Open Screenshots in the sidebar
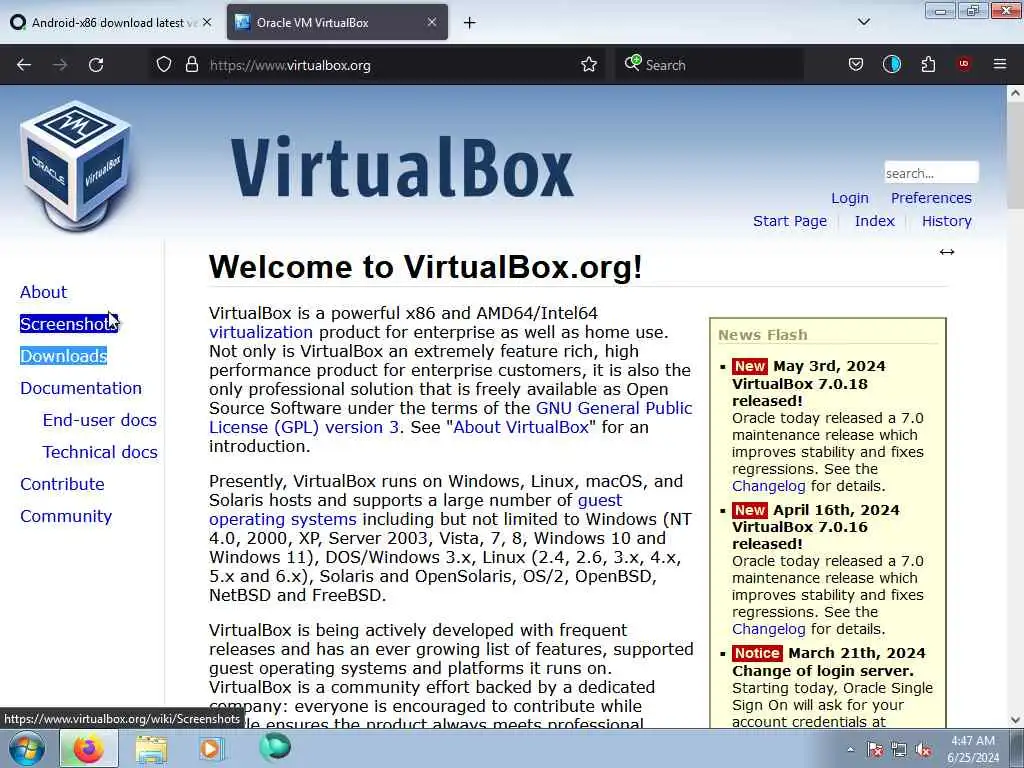 [69, 324]
